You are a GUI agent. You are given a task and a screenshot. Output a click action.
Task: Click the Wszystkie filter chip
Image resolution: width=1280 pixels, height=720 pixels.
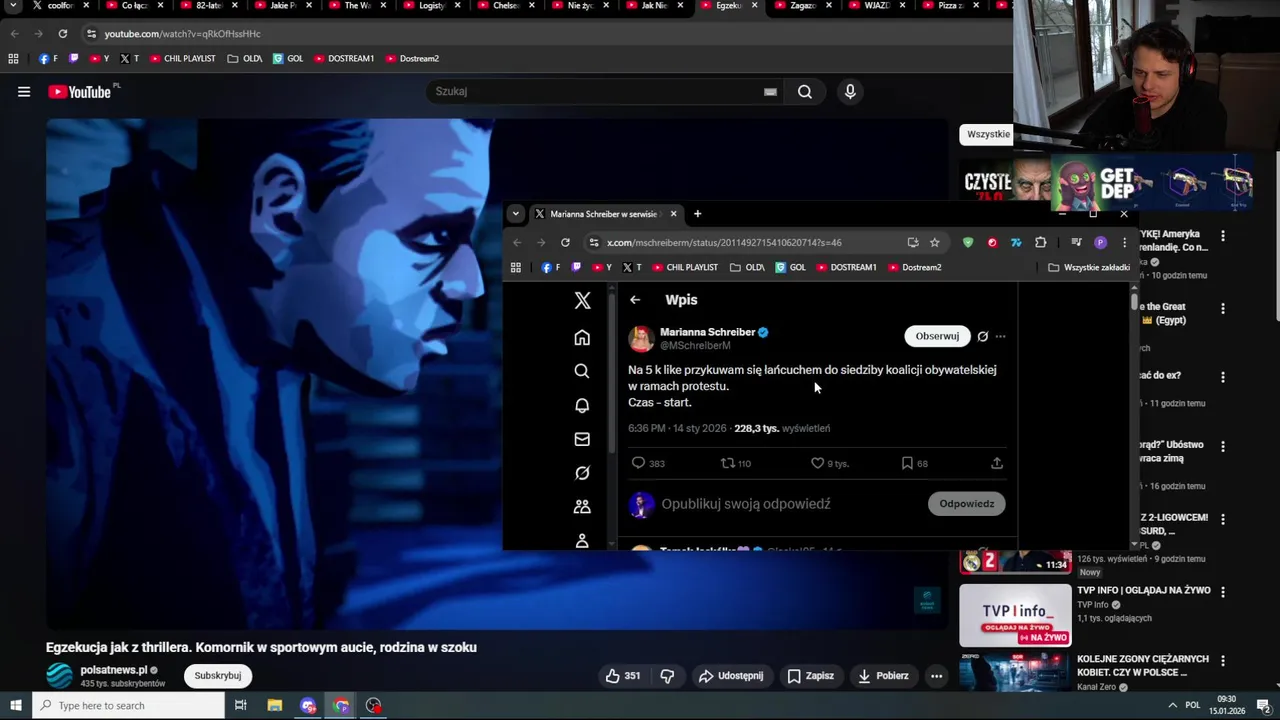(988, 134)
